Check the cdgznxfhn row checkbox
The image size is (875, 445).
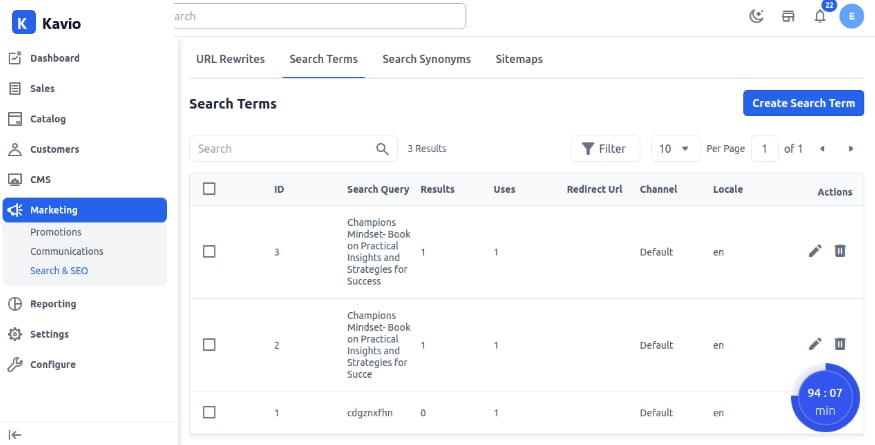pyautogui.click(x=209, y=412)
